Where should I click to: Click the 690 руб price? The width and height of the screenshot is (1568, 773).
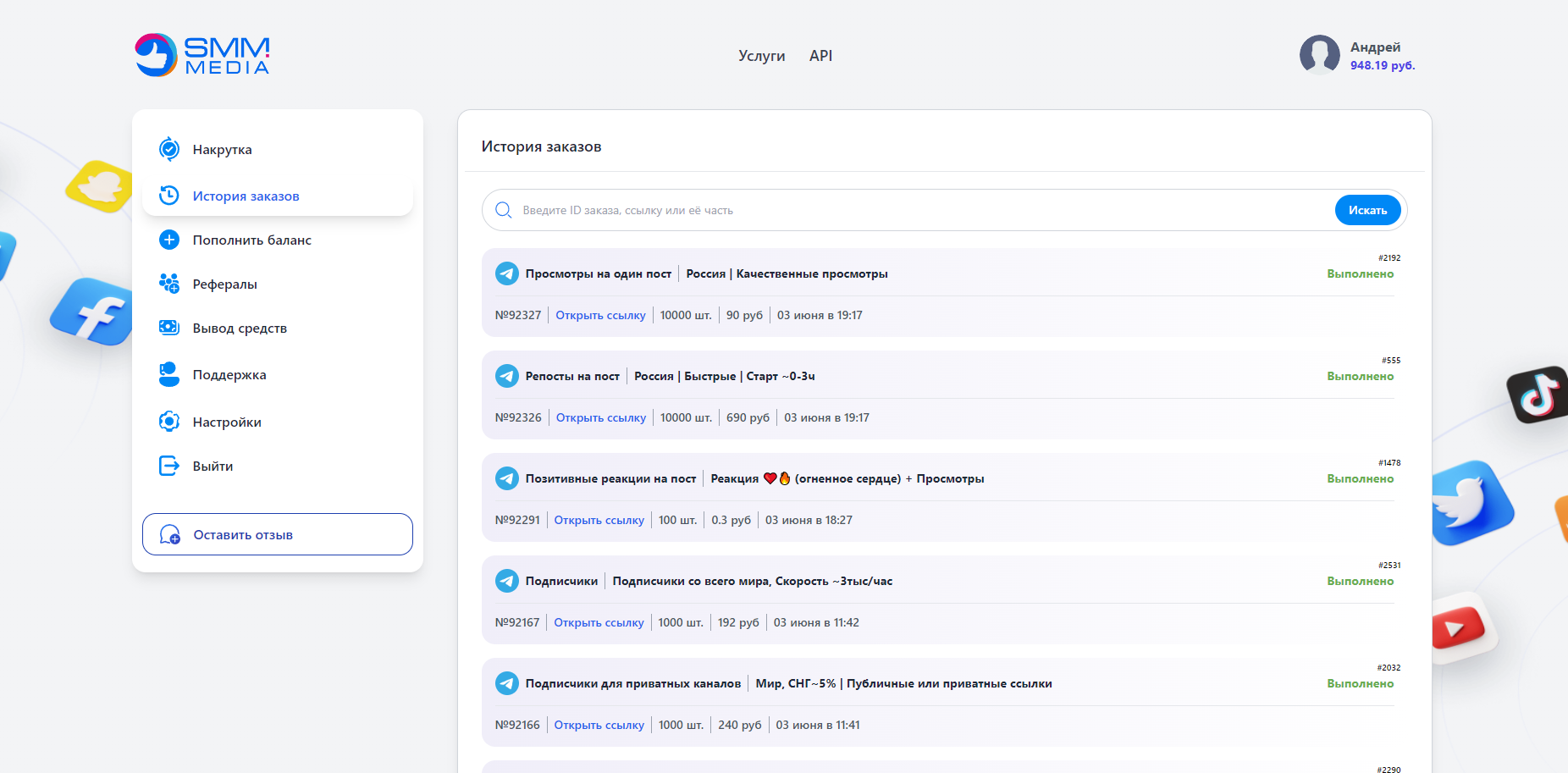(x=748, y=417)
